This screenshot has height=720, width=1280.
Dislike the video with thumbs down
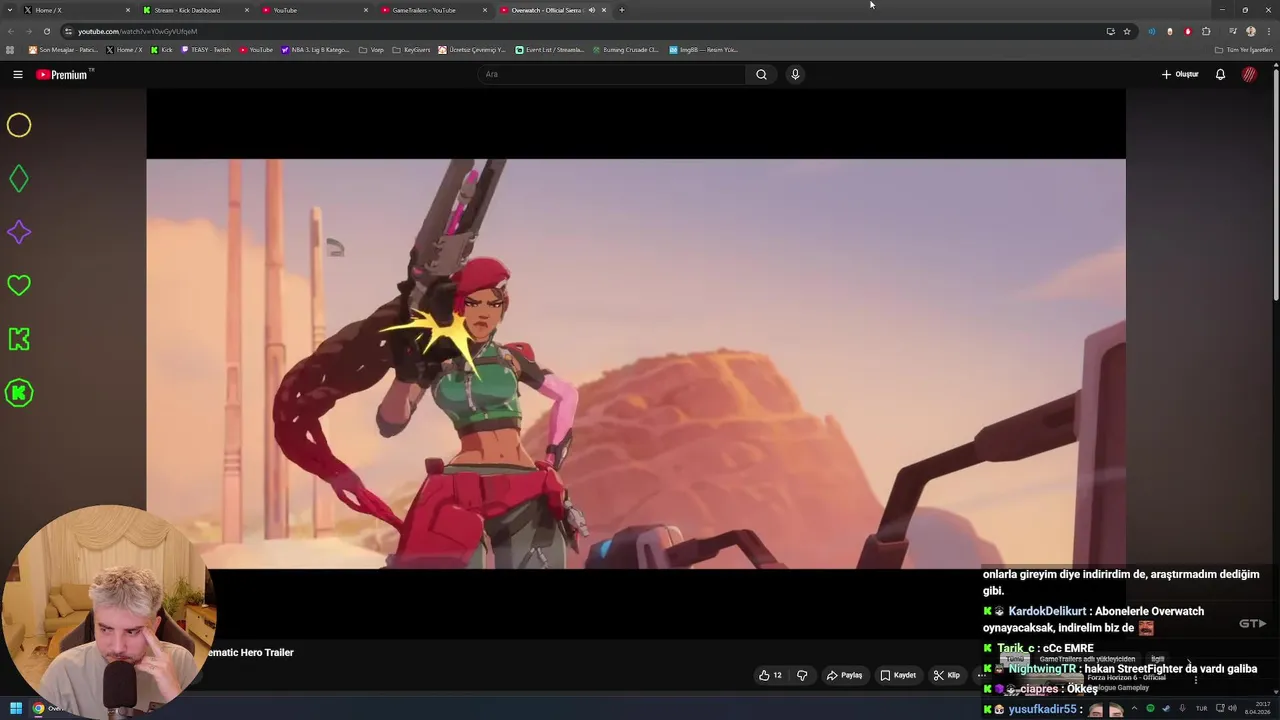(x=802, y=675)
